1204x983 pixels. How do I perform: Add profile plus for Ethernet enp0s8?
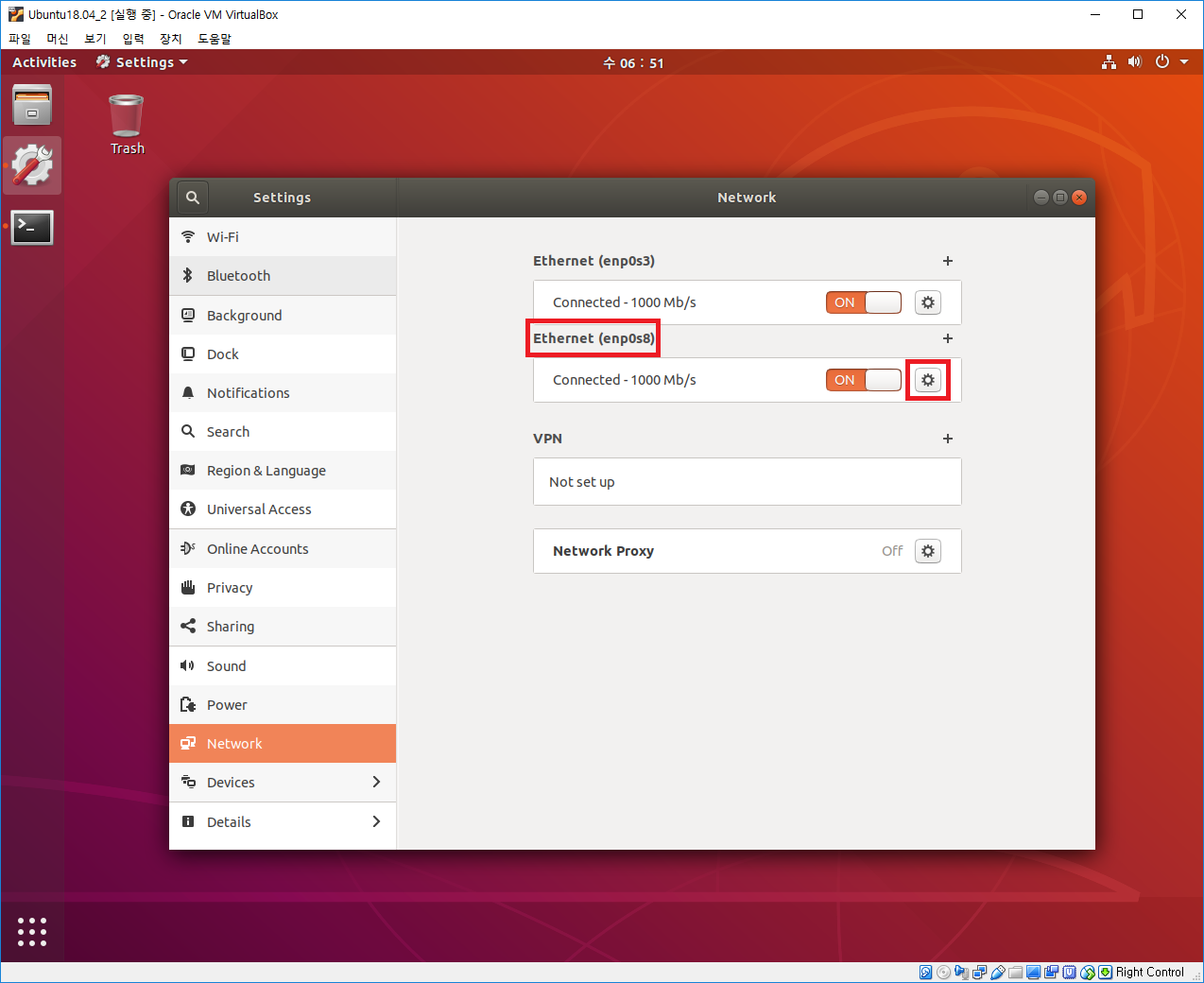(948, 338)
